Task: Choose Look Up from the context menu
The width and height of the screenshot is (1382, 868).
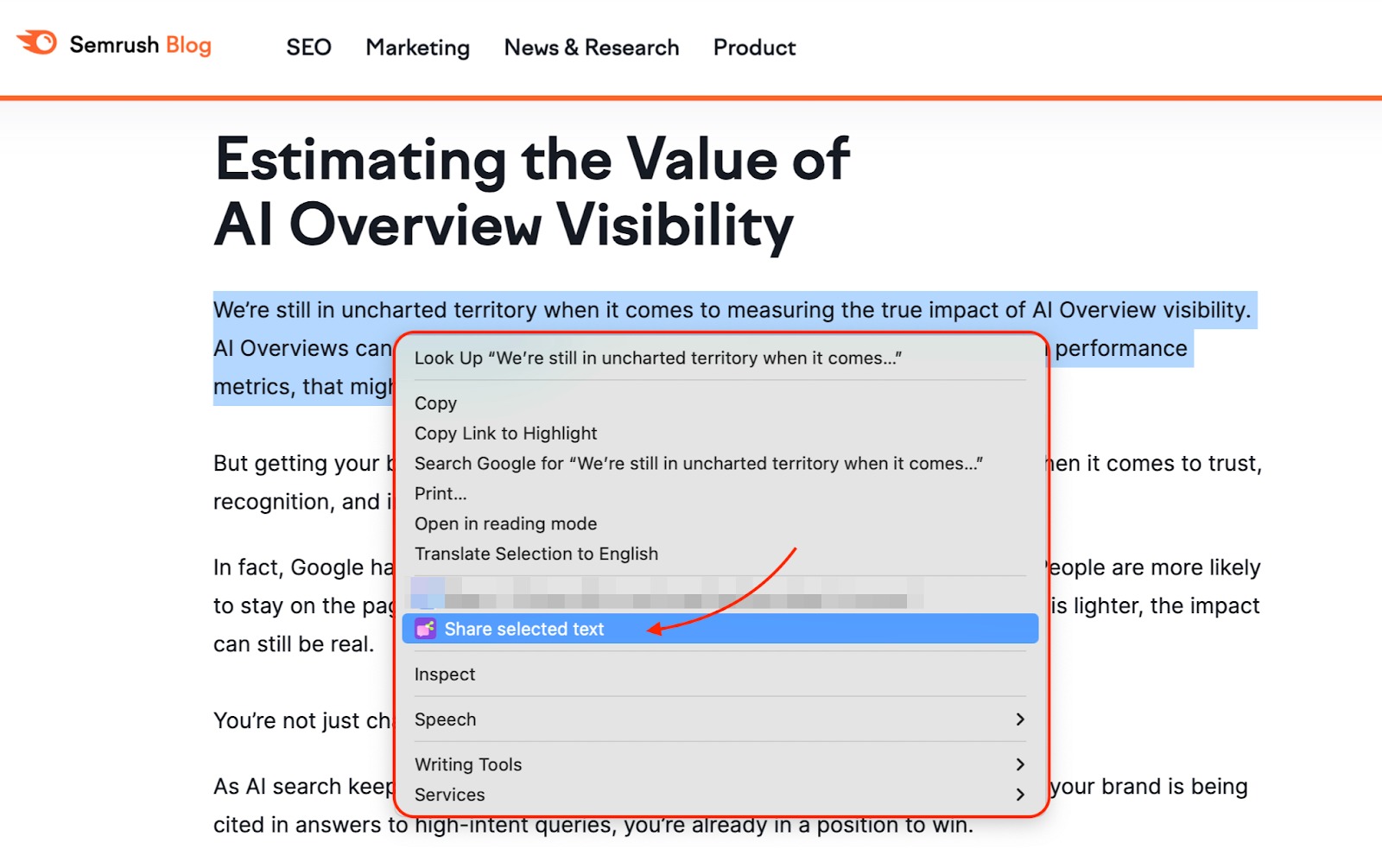Action: coord(657,358)
